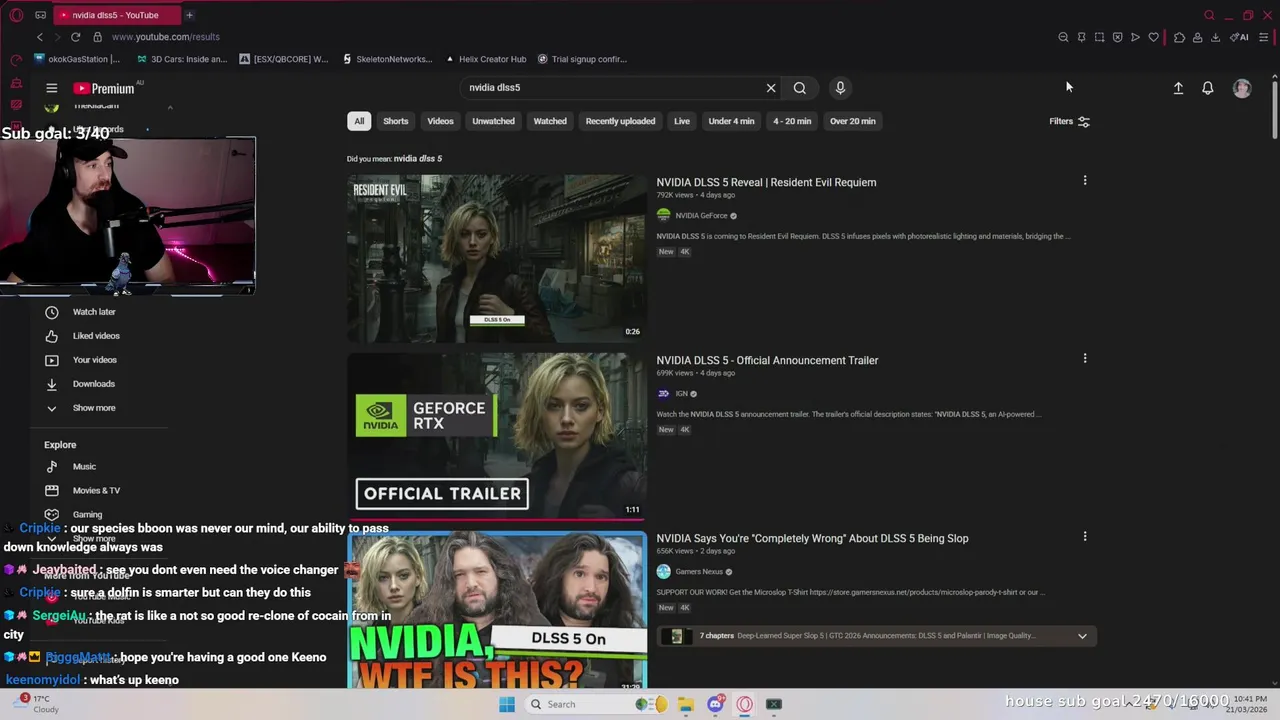The height and width of the screenshot is (720, 1280).
Task: Open options menu for DLSS 5 Reveal video
Action: click(1085, 181)
